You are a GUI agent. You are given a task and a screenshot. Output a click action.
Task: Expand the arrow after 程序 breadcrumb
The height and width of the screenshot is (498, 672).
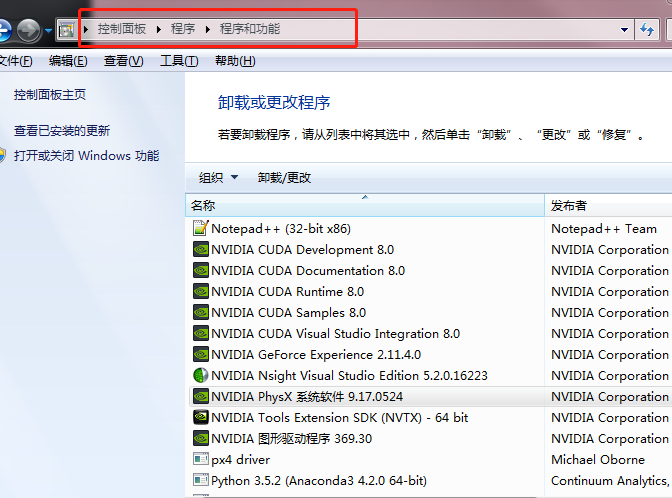(x=208, y=29)
